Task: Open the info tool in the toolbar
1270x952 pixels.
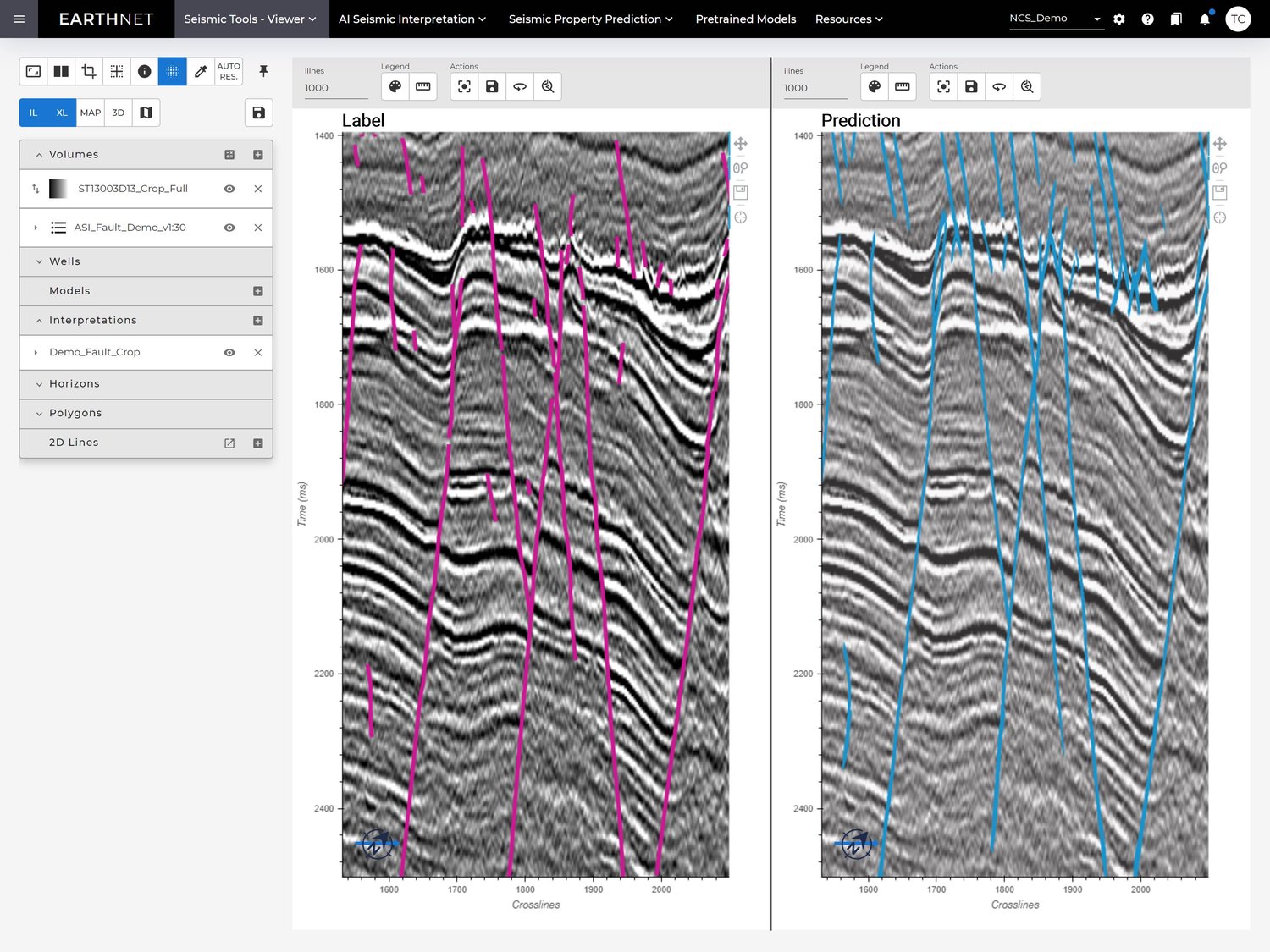Action: [x=144, y=71]
